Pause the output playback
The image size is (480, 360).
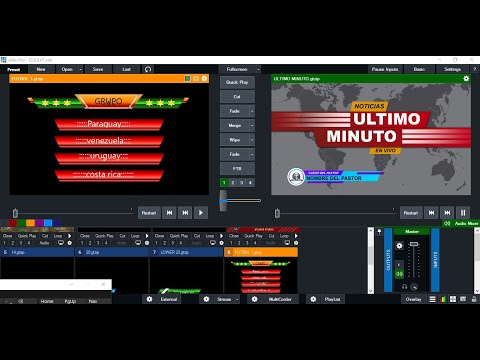tap(463, 213)
